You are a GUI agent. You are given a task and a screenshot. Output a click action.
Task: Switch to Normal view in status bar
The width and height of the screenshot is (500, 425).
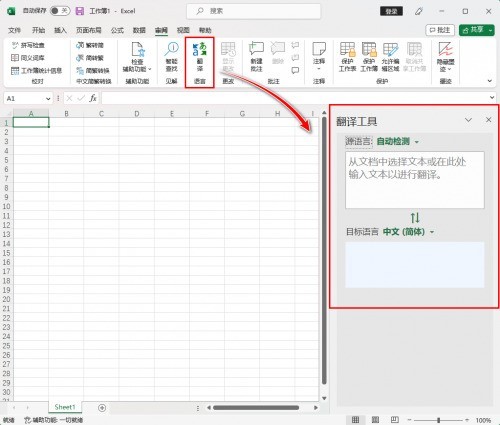tap(356, 420)
